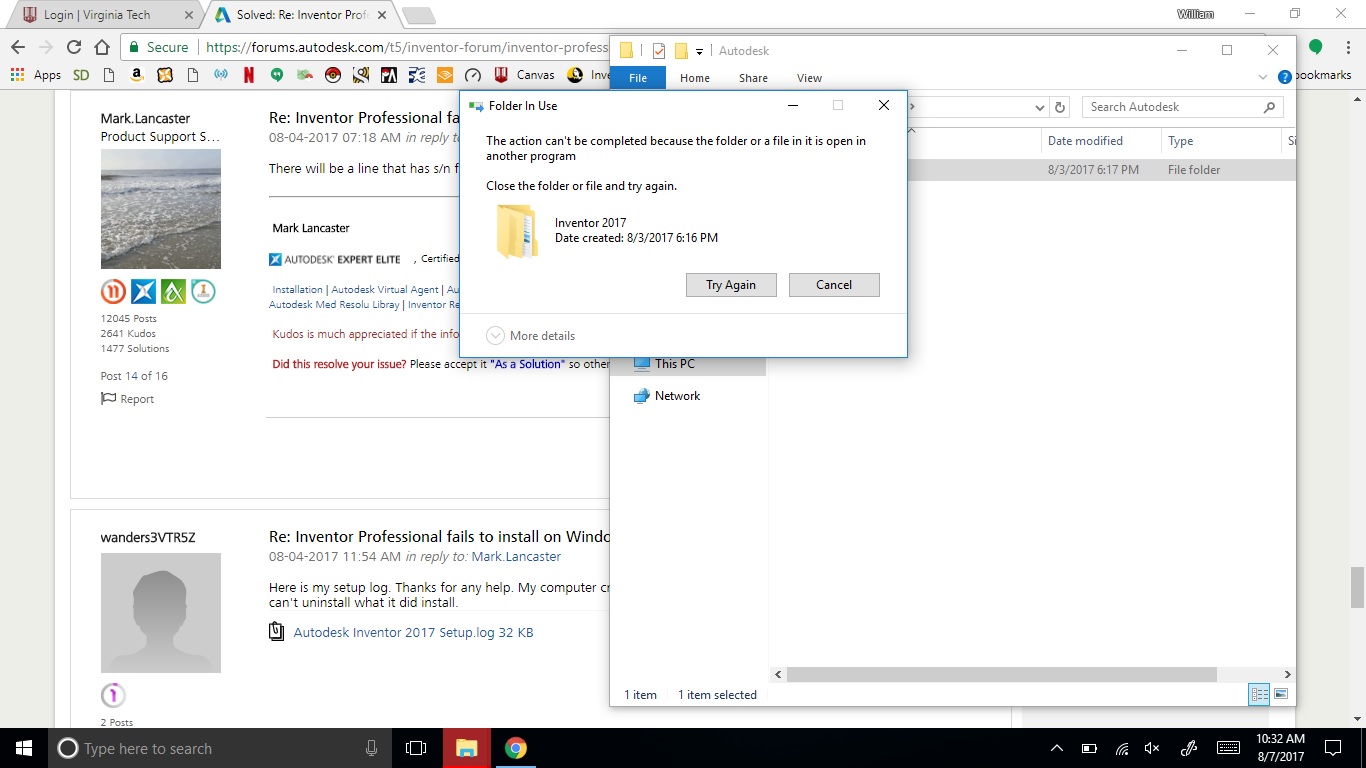
Task: Click the search magnifier in Search Autodesk box
Action: (1269, 107)
